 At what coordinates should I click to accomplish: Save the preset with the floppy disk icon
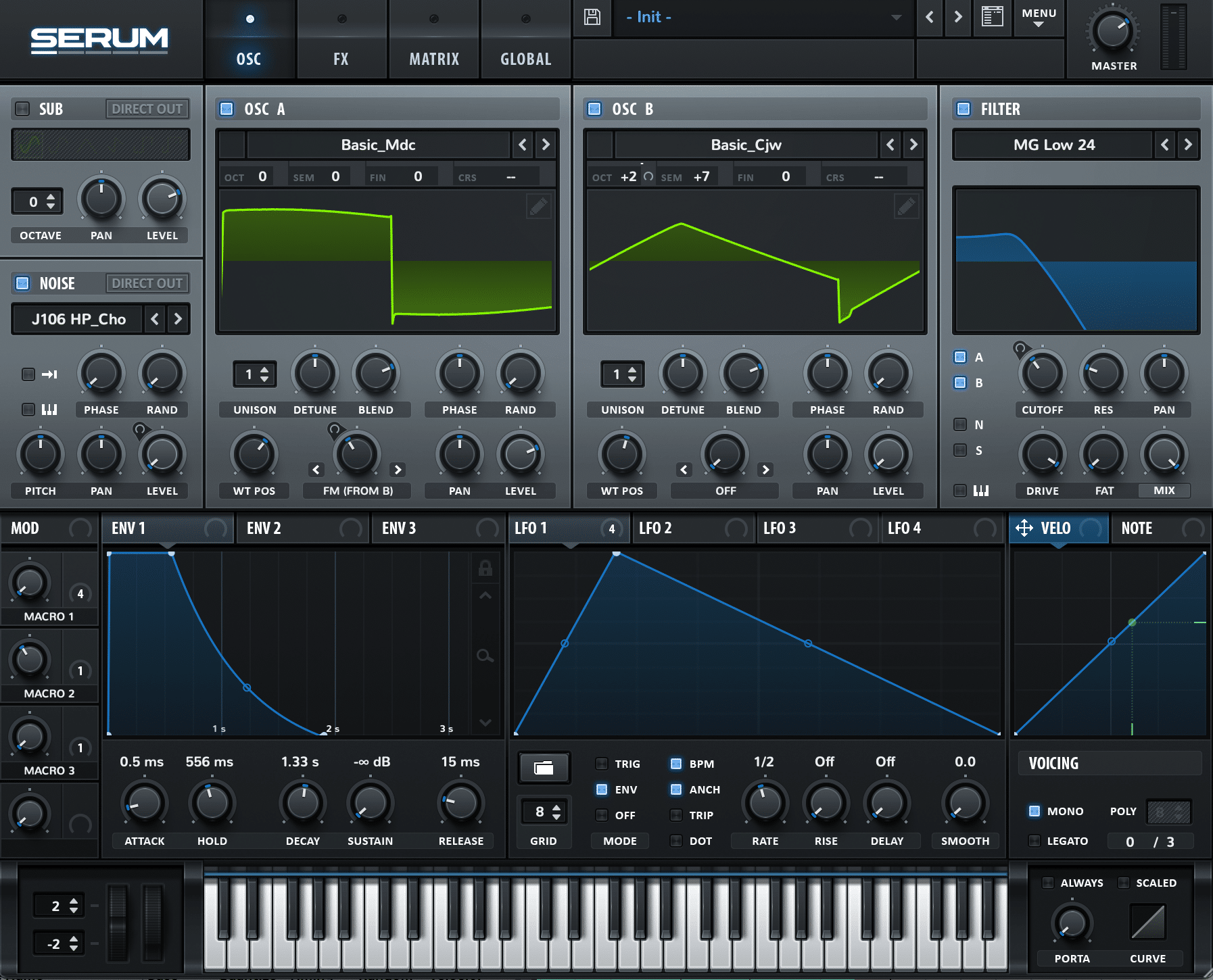coord(592,17)
